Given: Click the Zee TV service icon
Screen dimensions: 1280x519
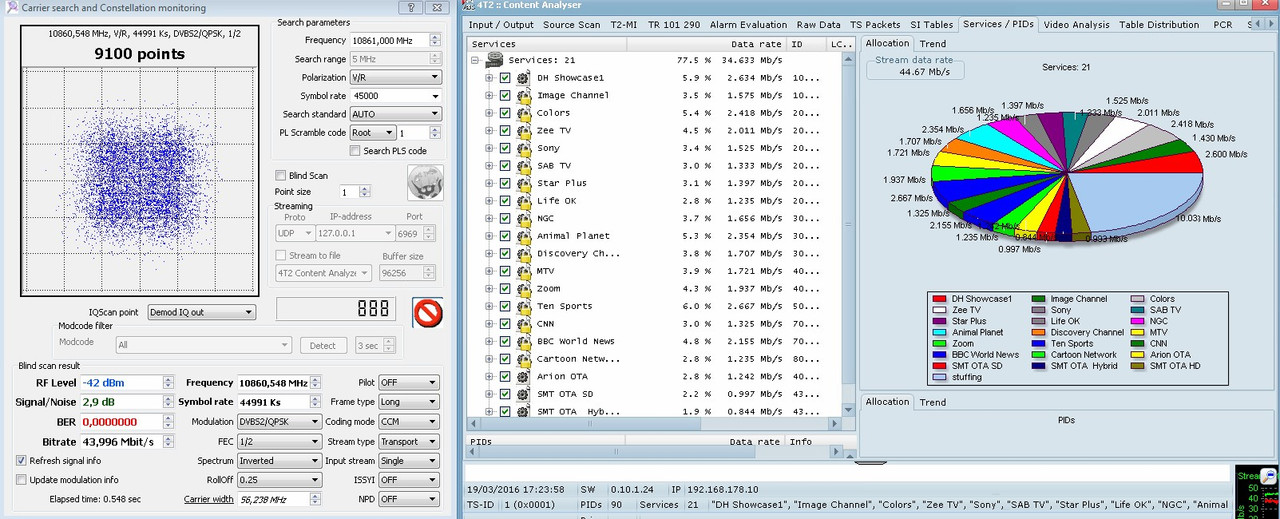Looking at the screenshot, I should point(523,130).
